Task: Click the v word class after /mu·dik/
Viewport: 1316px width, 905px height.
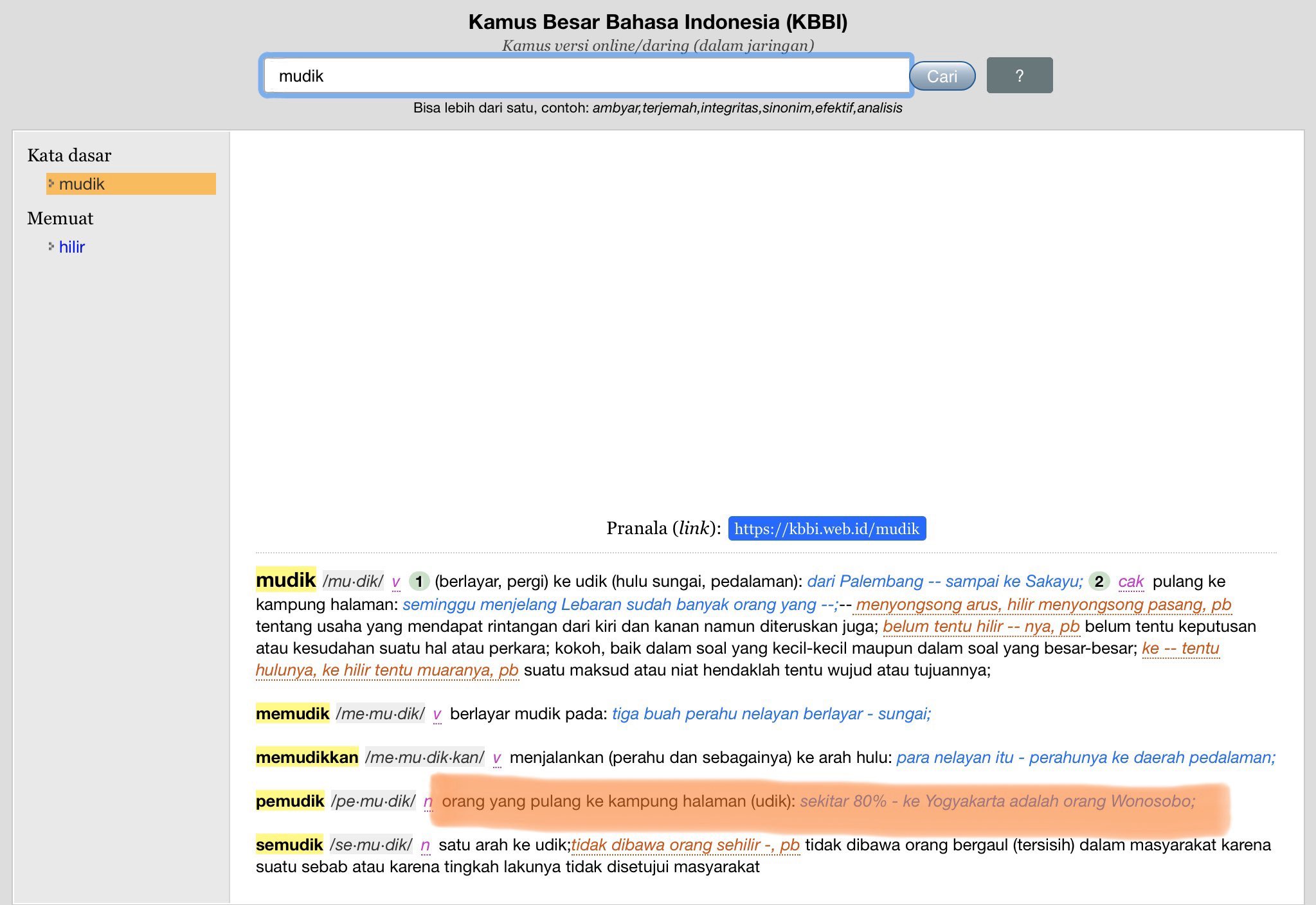Action: [395, 582]
